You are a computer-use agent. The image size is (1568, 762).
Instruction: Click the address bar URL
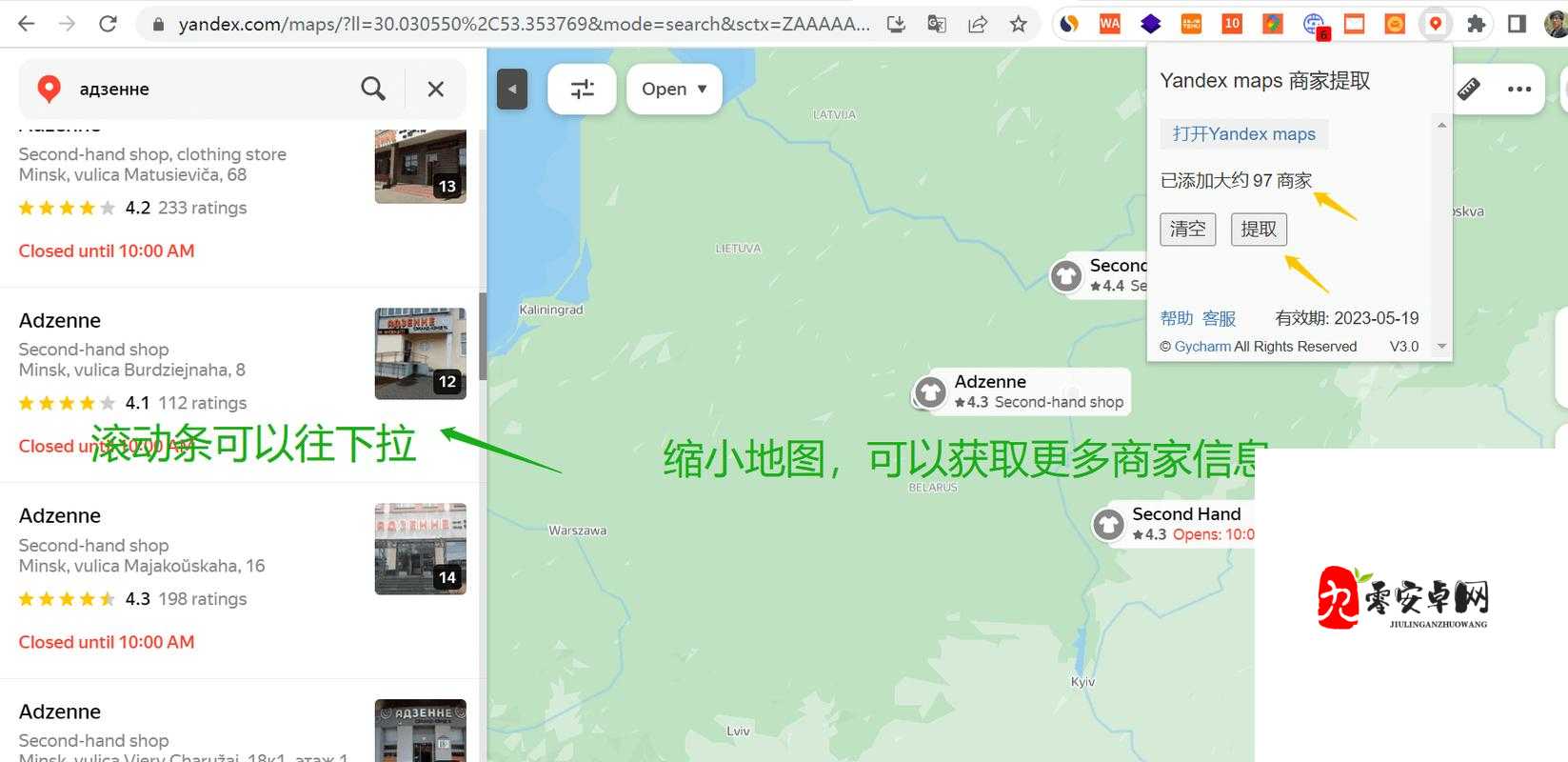pyautogui.click(x=524, y=25)
